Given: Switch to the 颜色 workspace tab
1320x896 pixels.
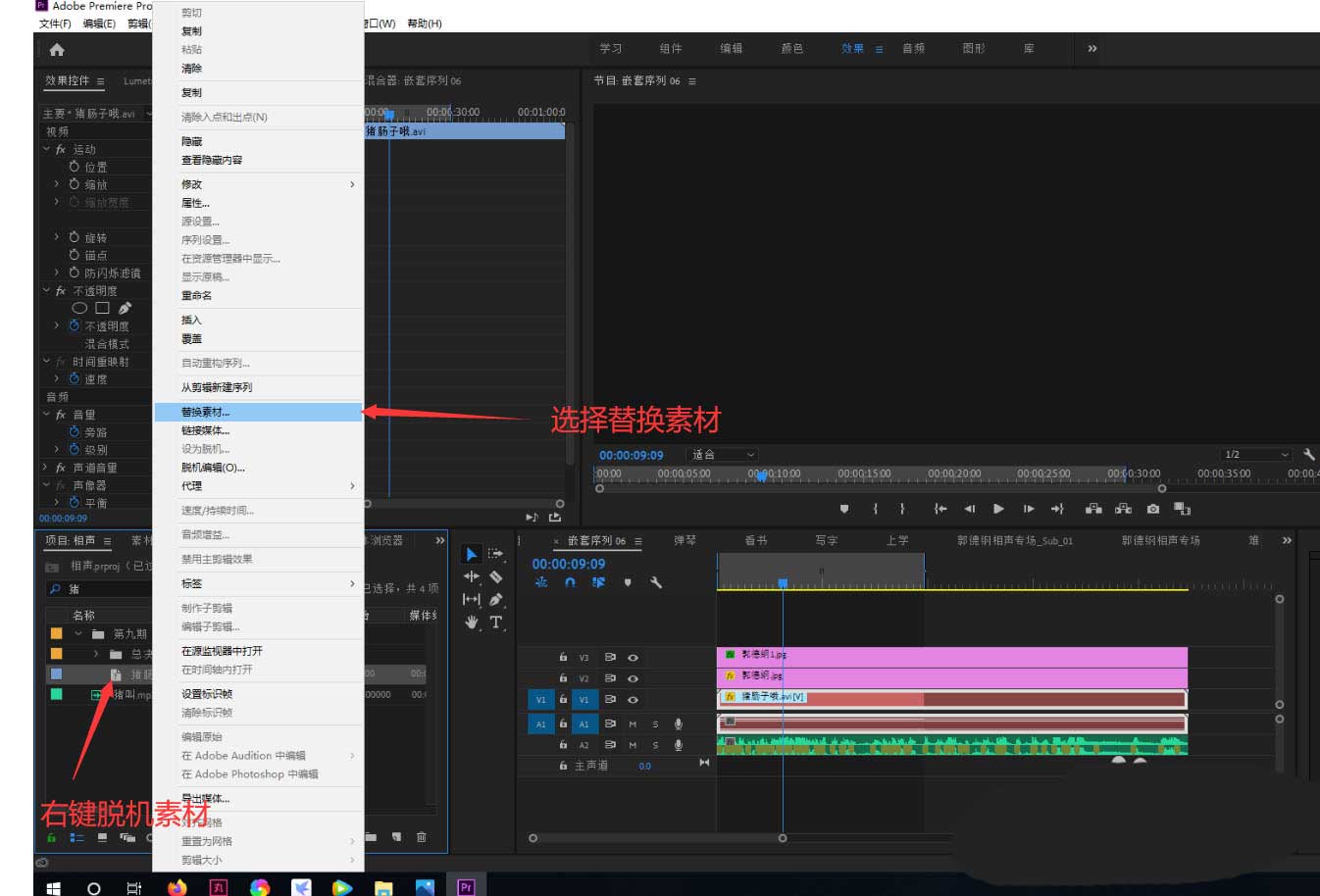Looking at the screenshot, I should [791, 49].
